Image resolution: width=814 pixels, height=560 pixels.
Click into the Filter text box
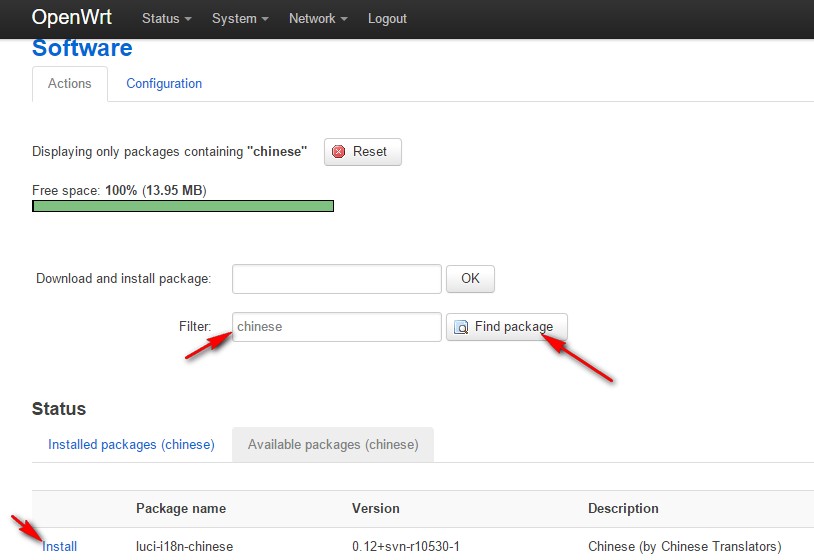pyautogui.click(x=336, y=327)
